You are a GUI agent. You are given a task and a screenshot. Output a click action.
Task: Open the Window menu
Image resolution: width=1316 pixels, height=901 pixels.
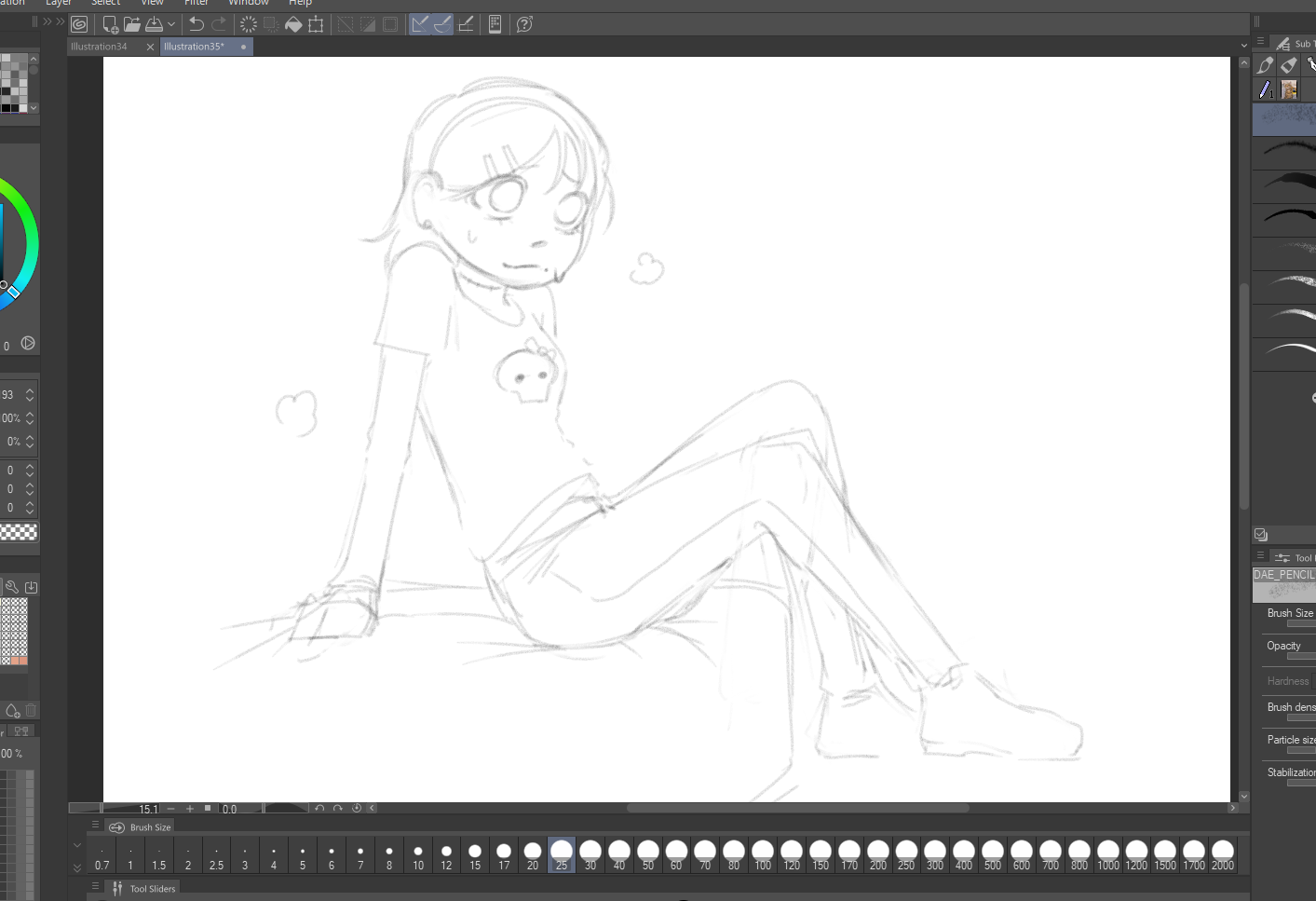(249, 3)
